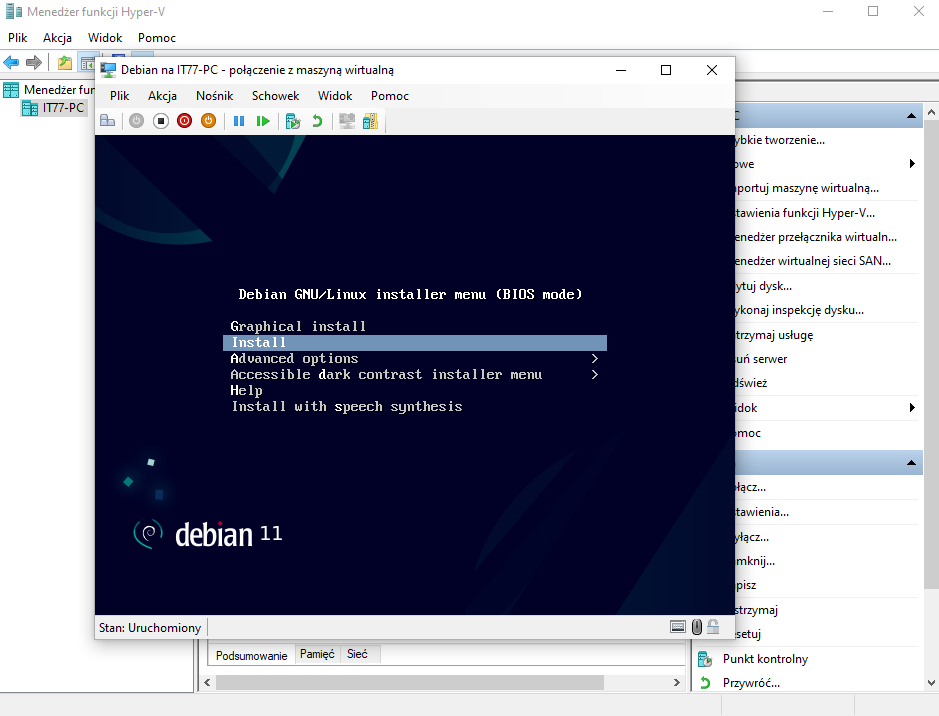Click the green Reset/Start icon
Viewport: 939px width, 716px height.
click(x=263, y=121)
